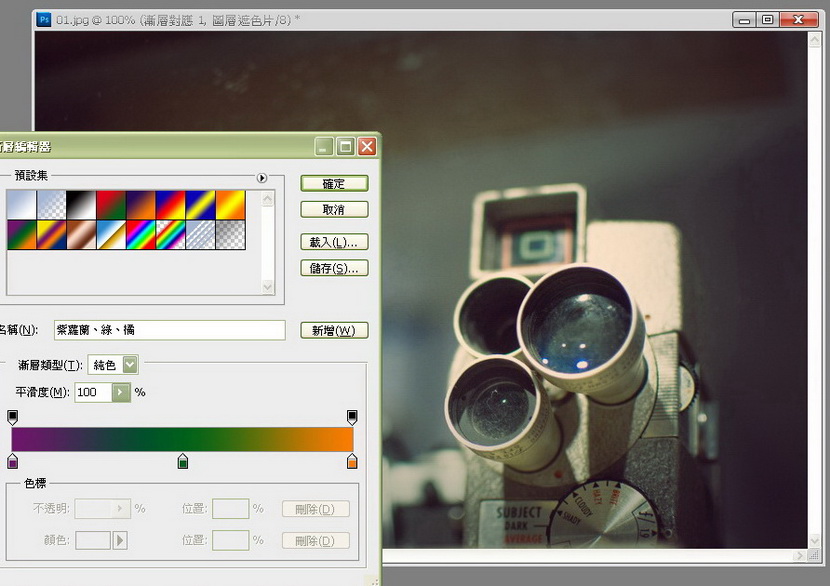Open the gradient type (漸層類型) dropdown

coord(130,365)
